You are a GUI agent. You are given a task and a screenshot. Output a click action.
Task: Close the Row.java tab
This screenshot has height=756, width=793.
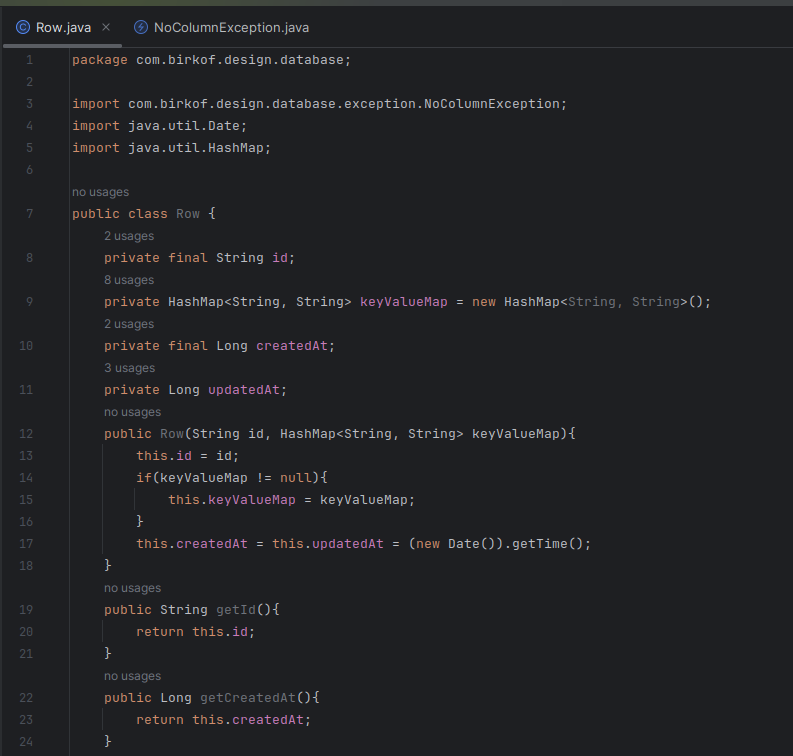coord(106,27)
